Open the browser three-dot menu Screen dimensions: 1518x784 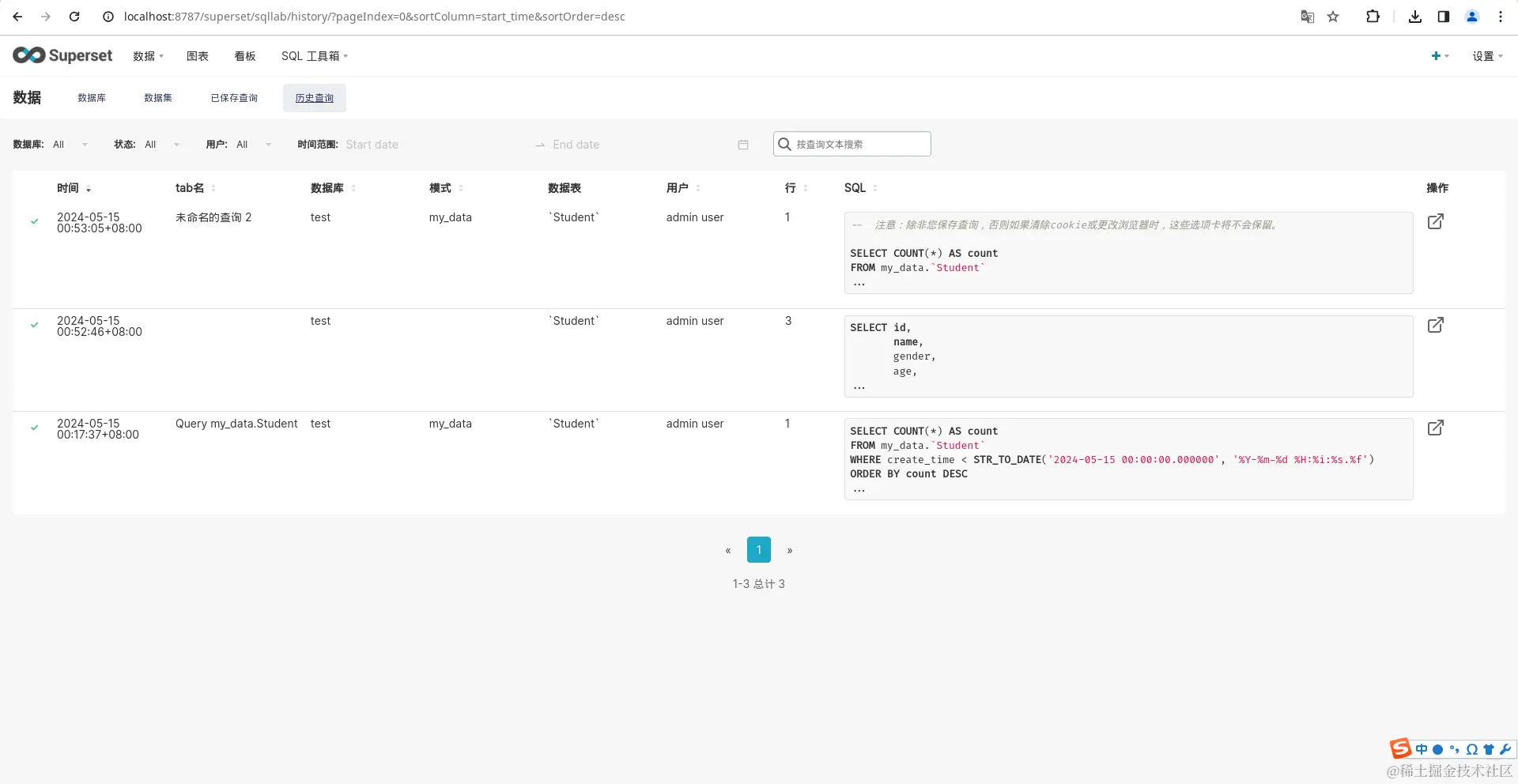(1501, 17)
